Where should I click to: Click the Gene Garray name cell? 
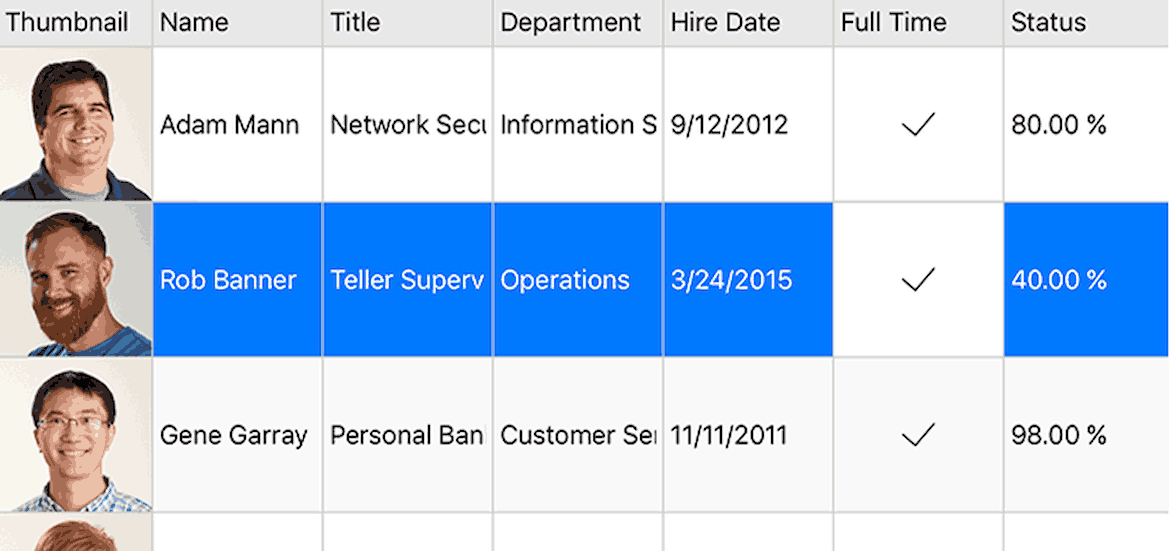(237, 435)
